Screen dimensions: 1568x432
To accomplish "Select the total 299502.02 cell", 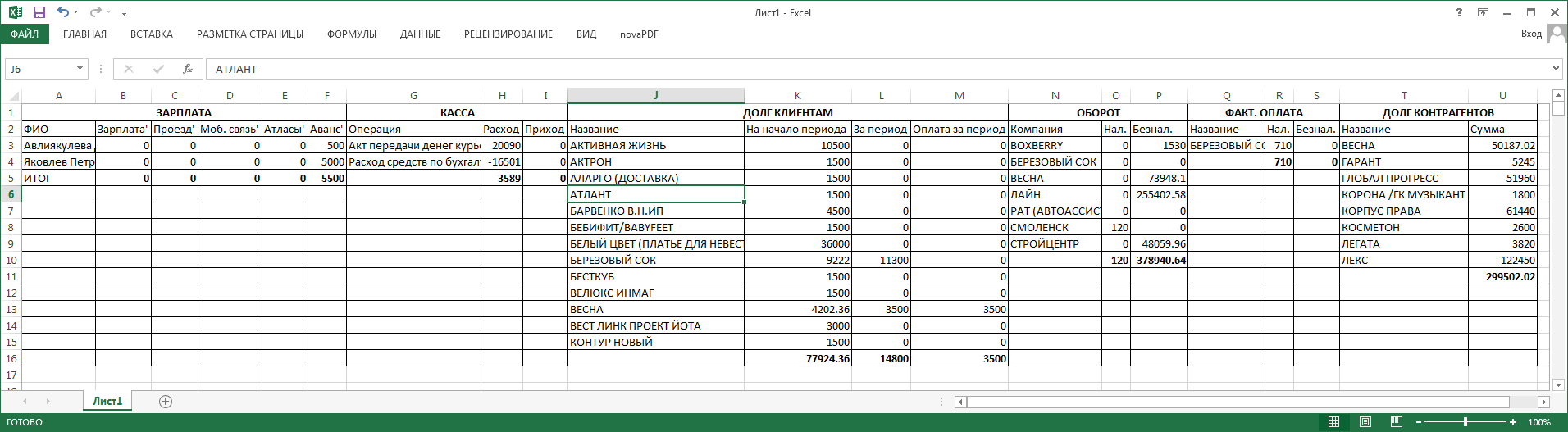I will click(1502, 276).
